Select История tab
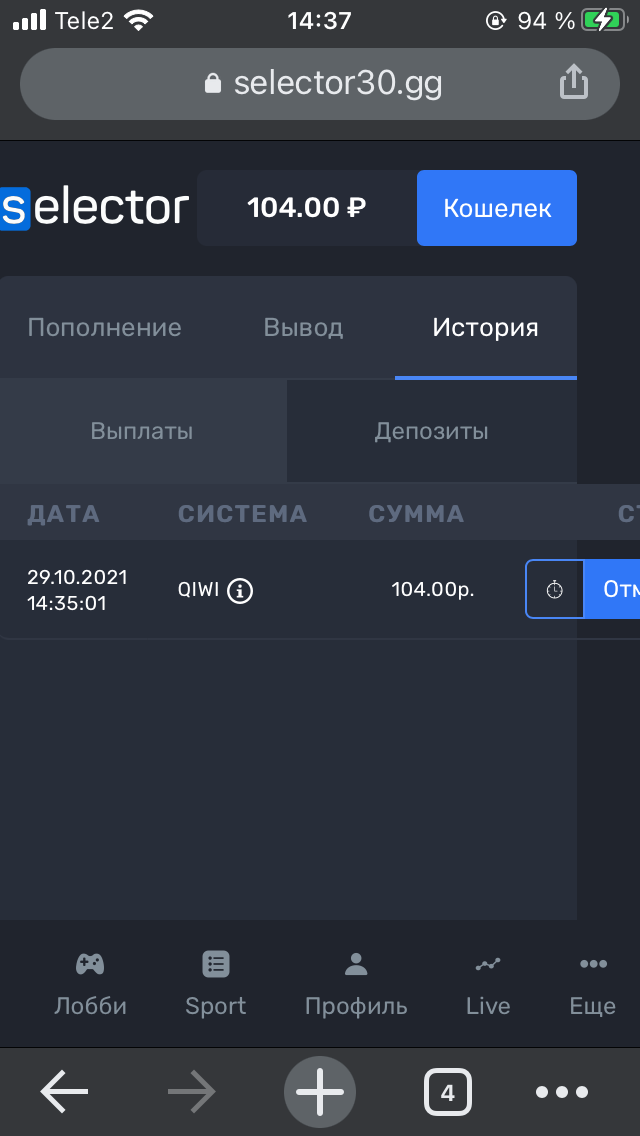 point(486,327)
